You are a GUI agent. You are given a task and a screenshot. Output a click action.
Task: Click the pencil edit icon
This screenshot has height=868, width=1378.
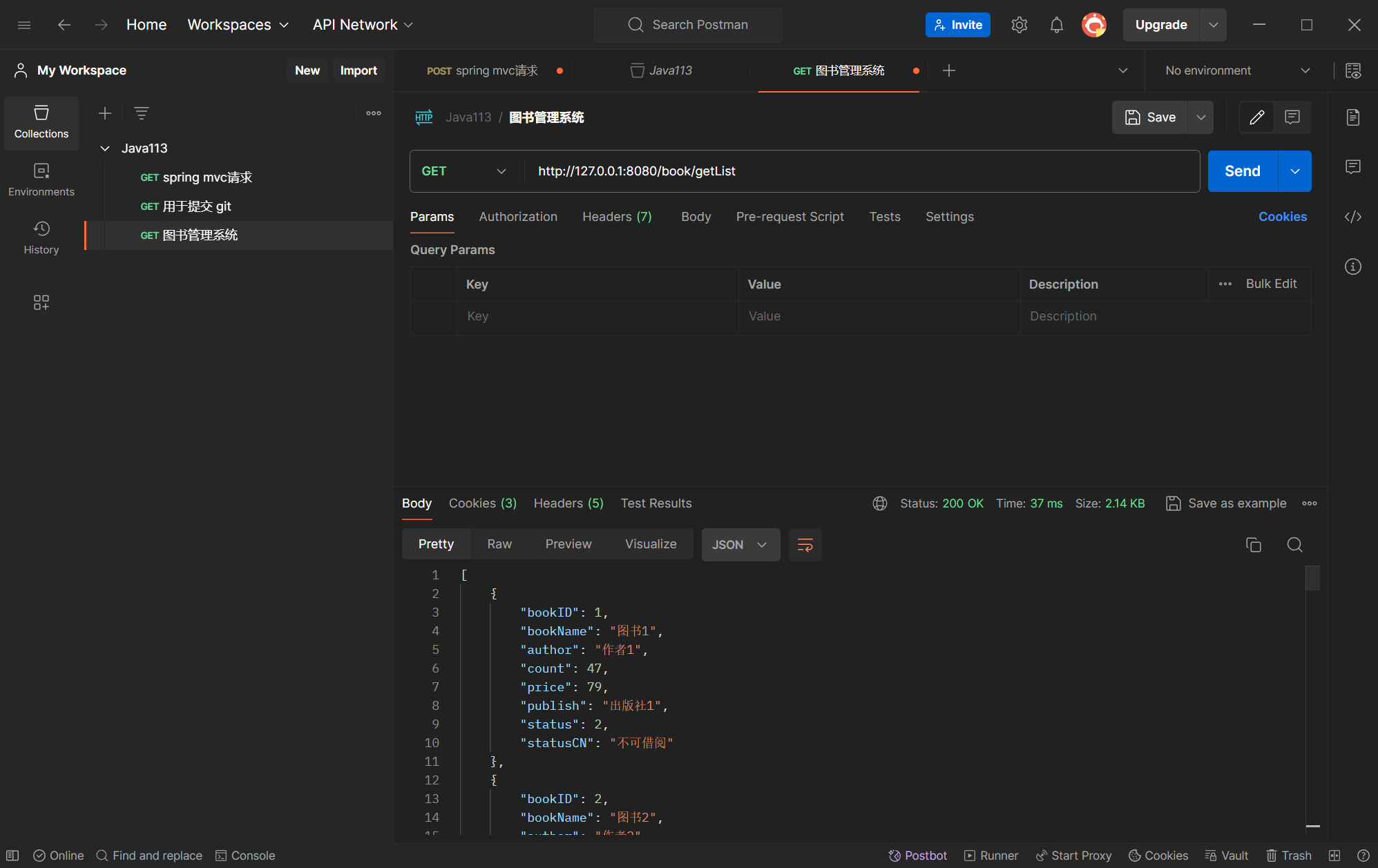click(1256, 117)
